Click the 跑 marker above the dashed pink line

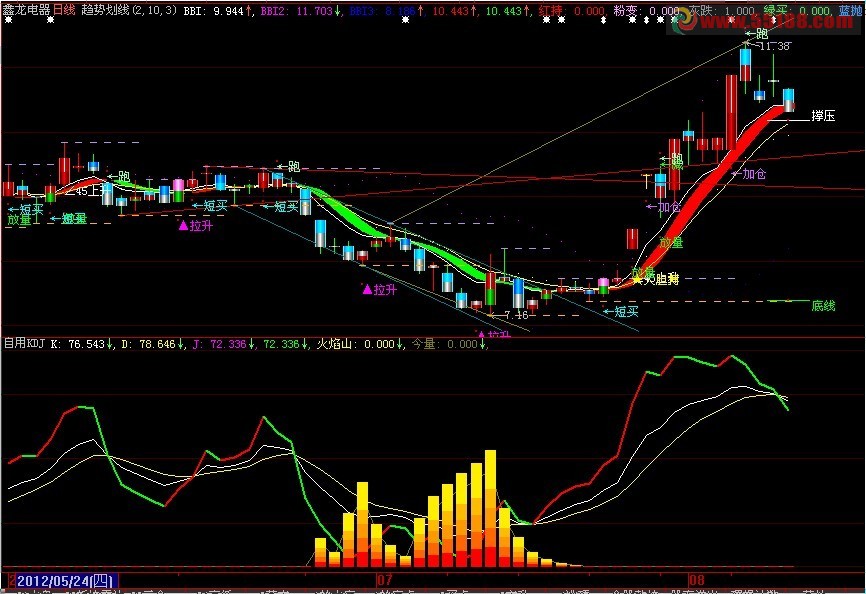point(288,166)
